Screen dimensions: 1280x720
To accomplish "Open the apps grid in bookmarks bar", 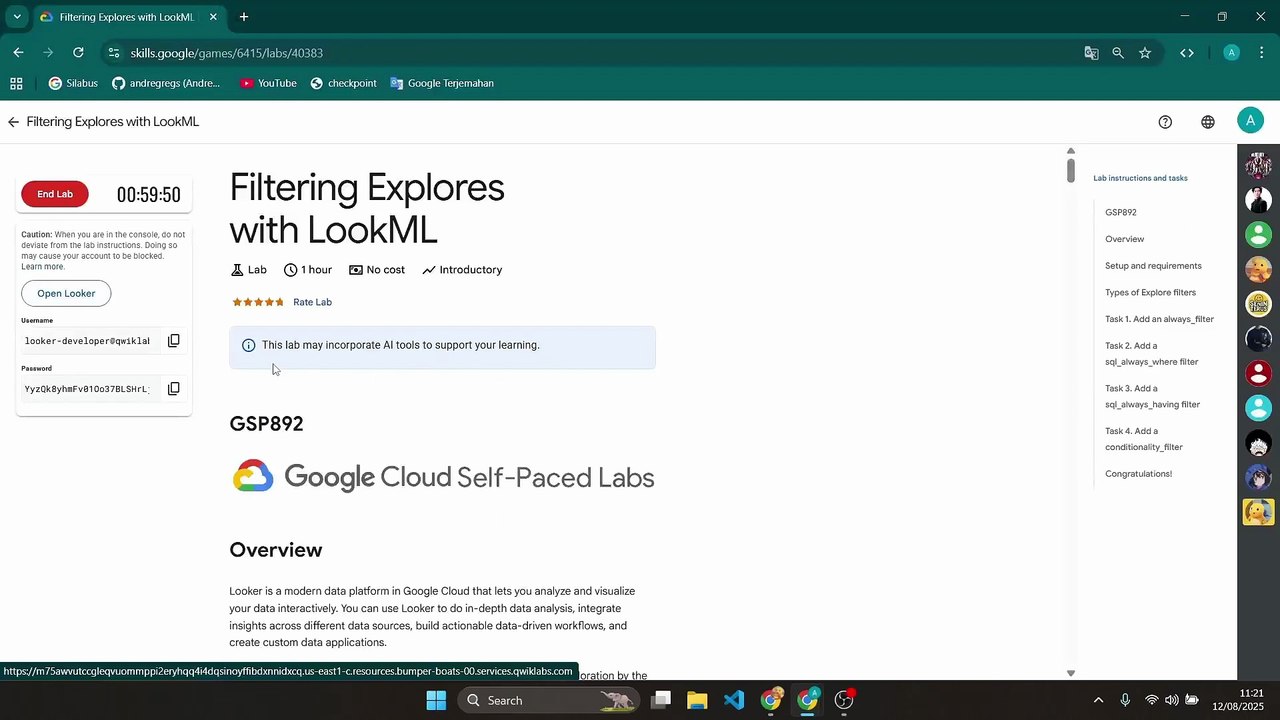I will point(16,83).
